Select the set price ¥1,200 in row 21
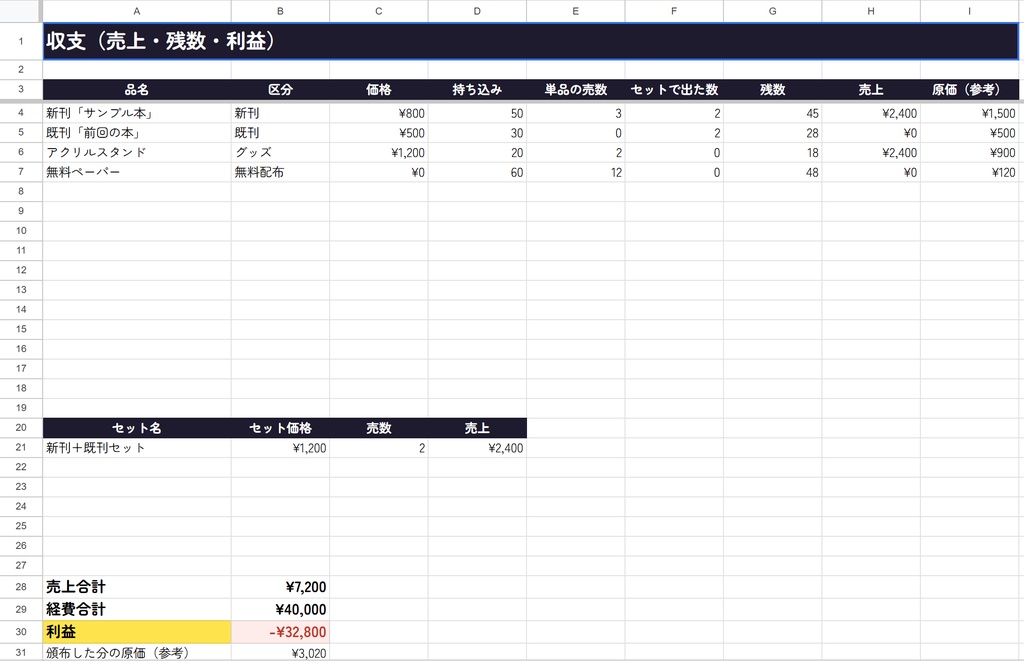The image size is (1024, 661). pyautogui.click(x=280, y=448)
